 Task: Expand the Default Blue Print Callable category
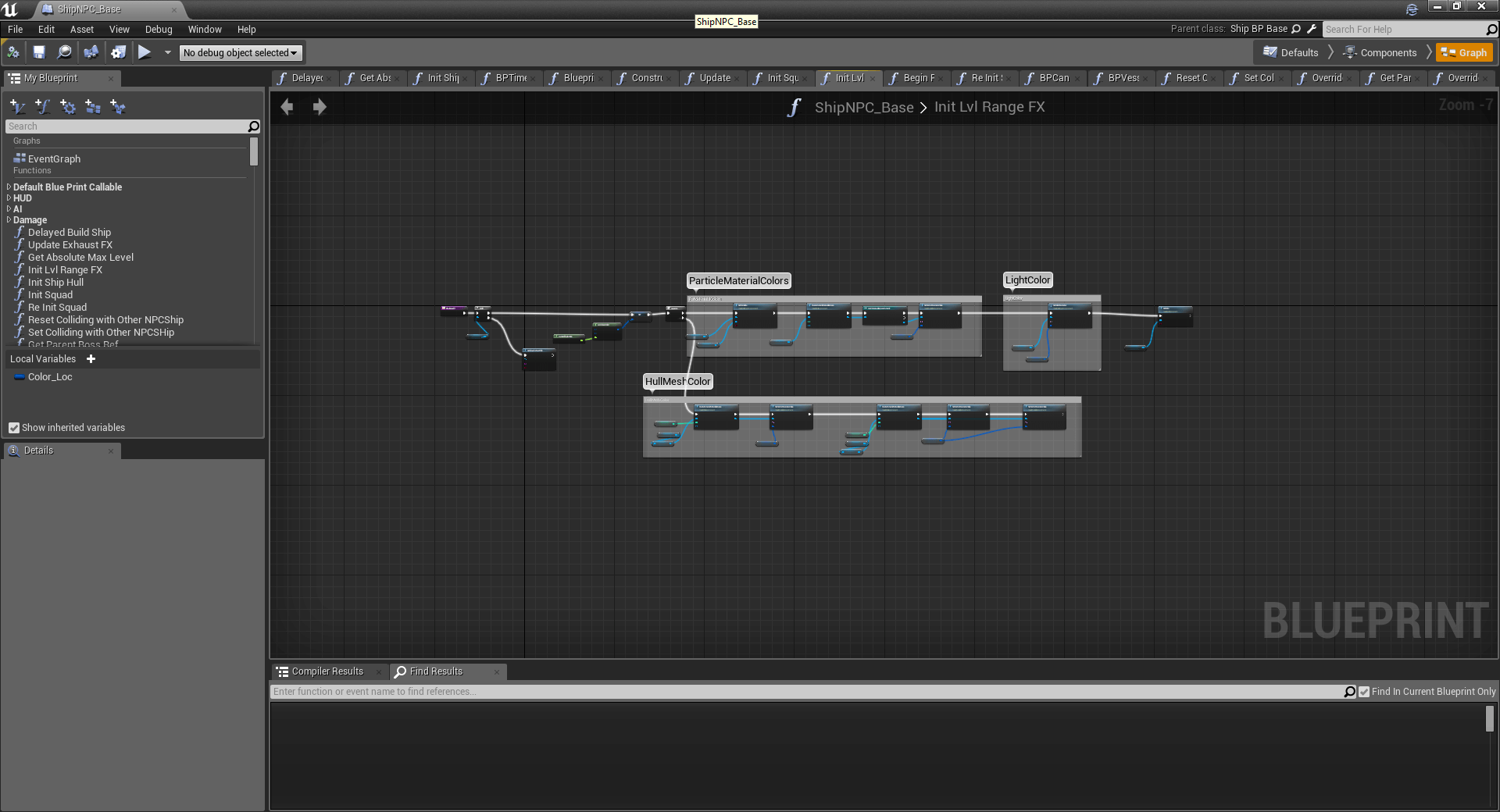coord(9,187)
